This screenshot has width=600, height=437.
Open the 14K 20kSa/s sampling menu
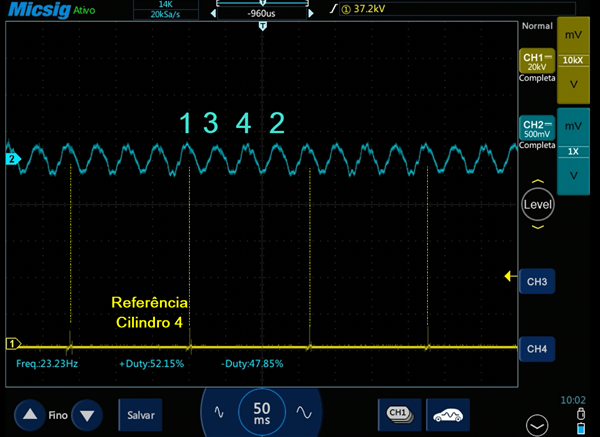coord(153,11)
